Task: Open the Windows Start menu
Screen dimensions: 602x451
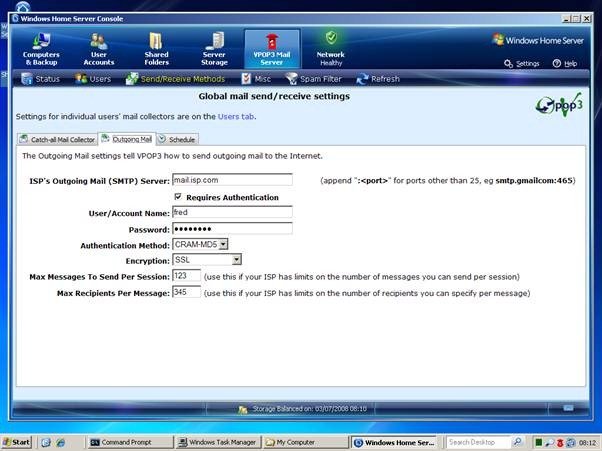Action: click(16, 441)
